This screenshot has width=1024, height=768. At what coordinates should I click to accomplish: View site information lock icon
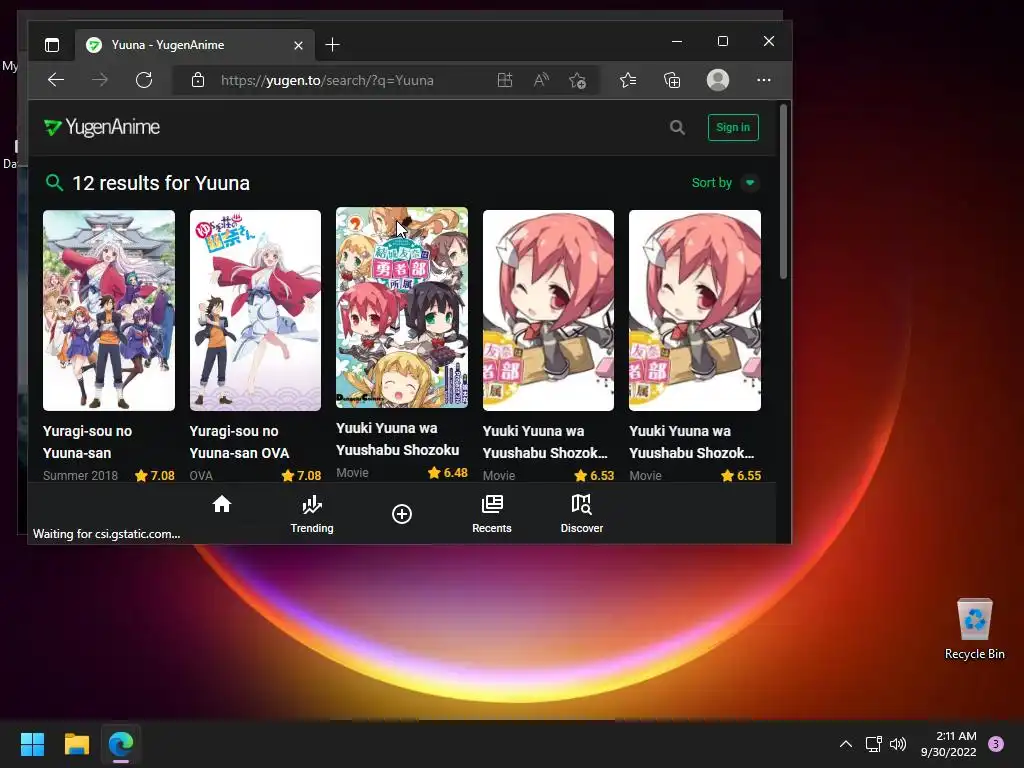click(198, 80)
